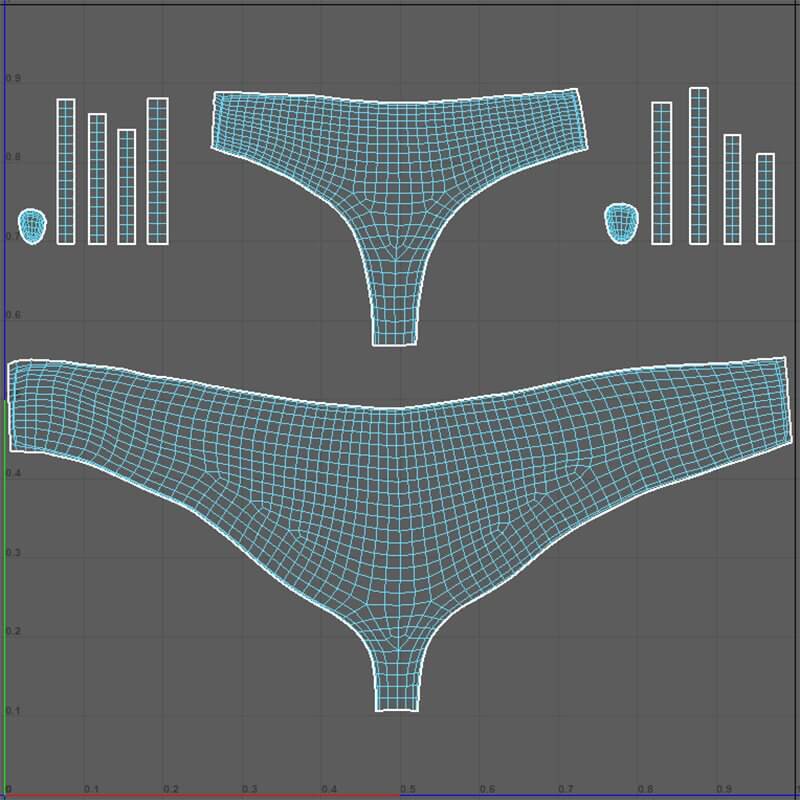Pick the shortest strip in right group
This screenshot has height=800, width=800.
(765, 198)
